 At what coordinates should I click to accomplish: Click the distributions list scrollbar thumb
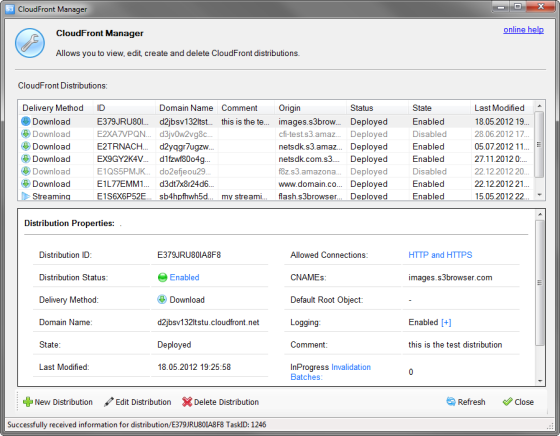(539, 144)
